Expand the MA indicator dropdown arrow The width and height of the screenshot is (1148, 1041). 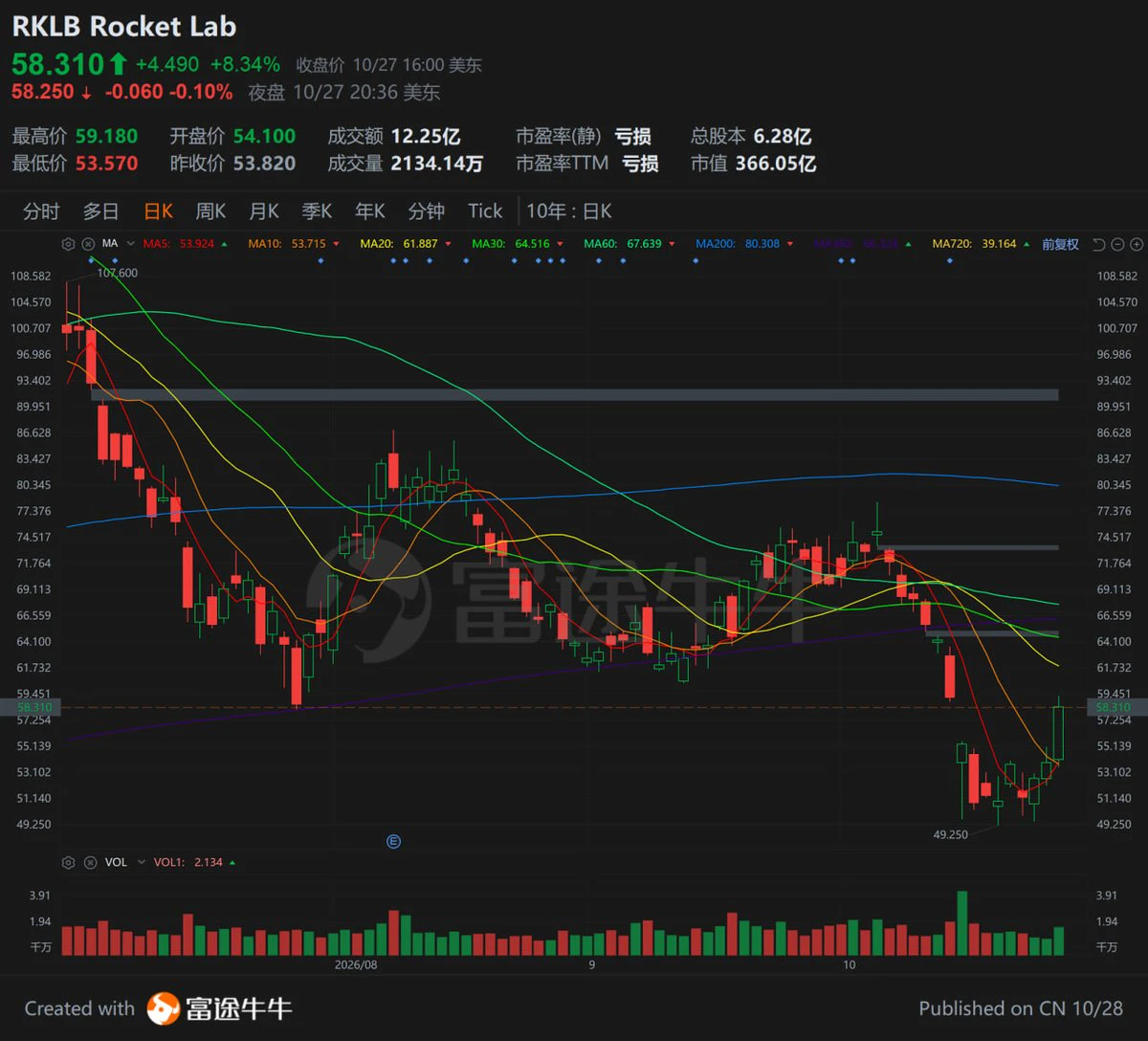click(131, 244)
